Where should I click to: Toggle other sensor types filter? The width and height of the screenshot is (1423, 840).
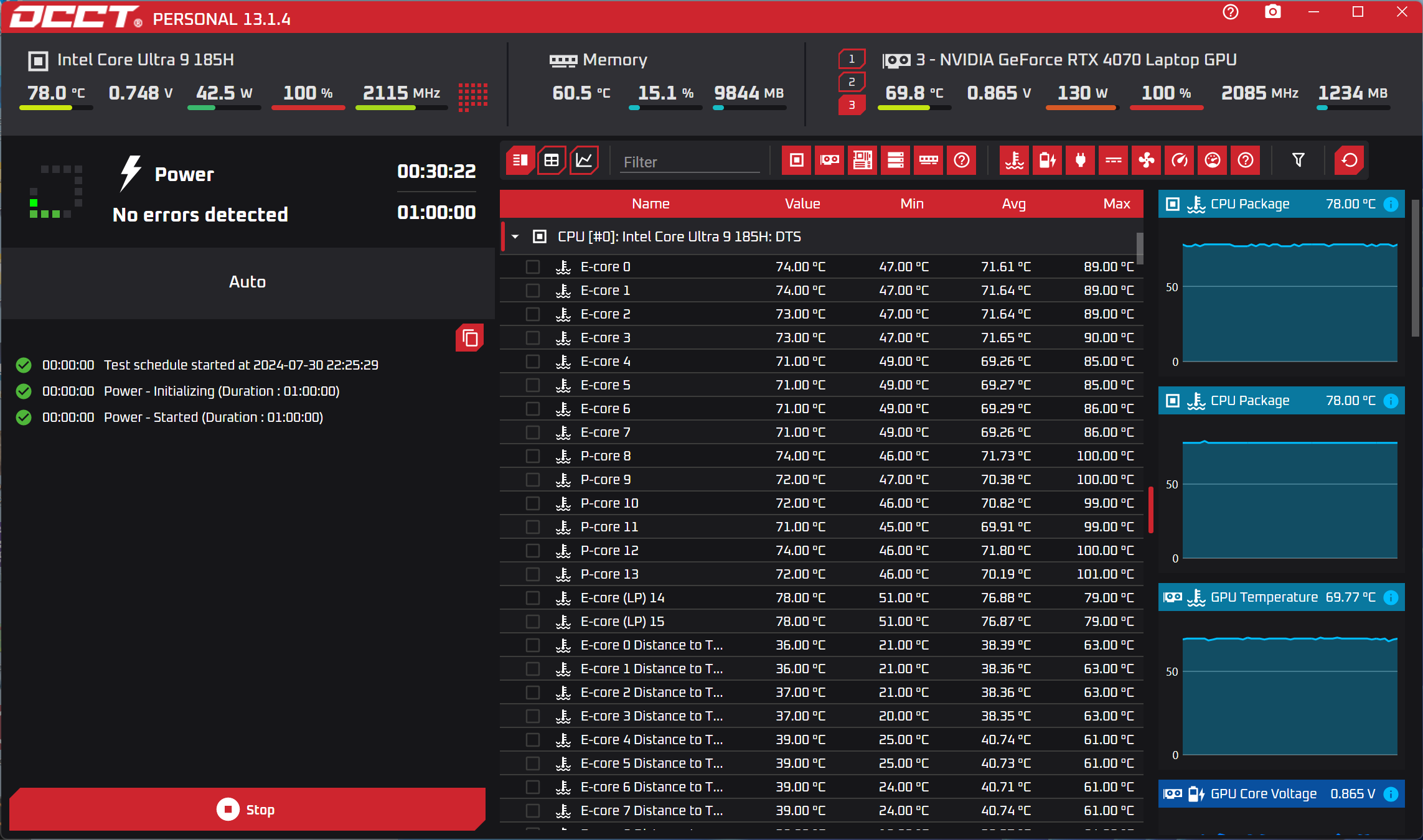(x=1245, y=161)
